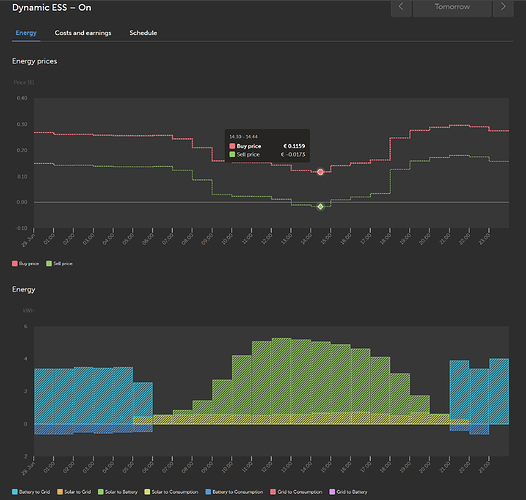Open the Tomorrow date selector

tap(452, 7)
